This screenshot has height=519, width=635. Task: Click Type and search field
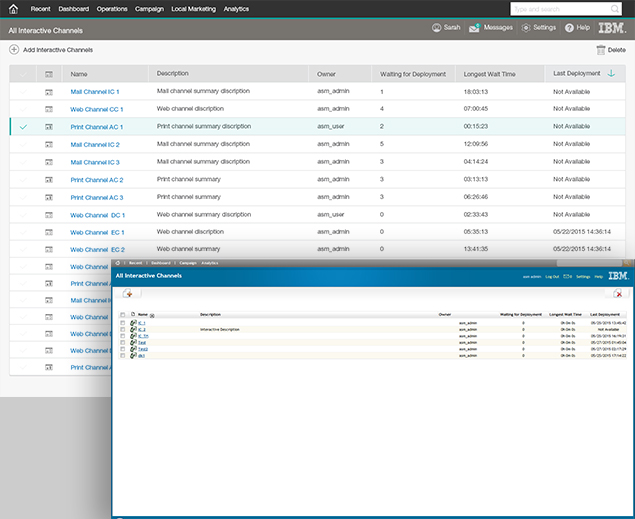[x=565, y=9]
